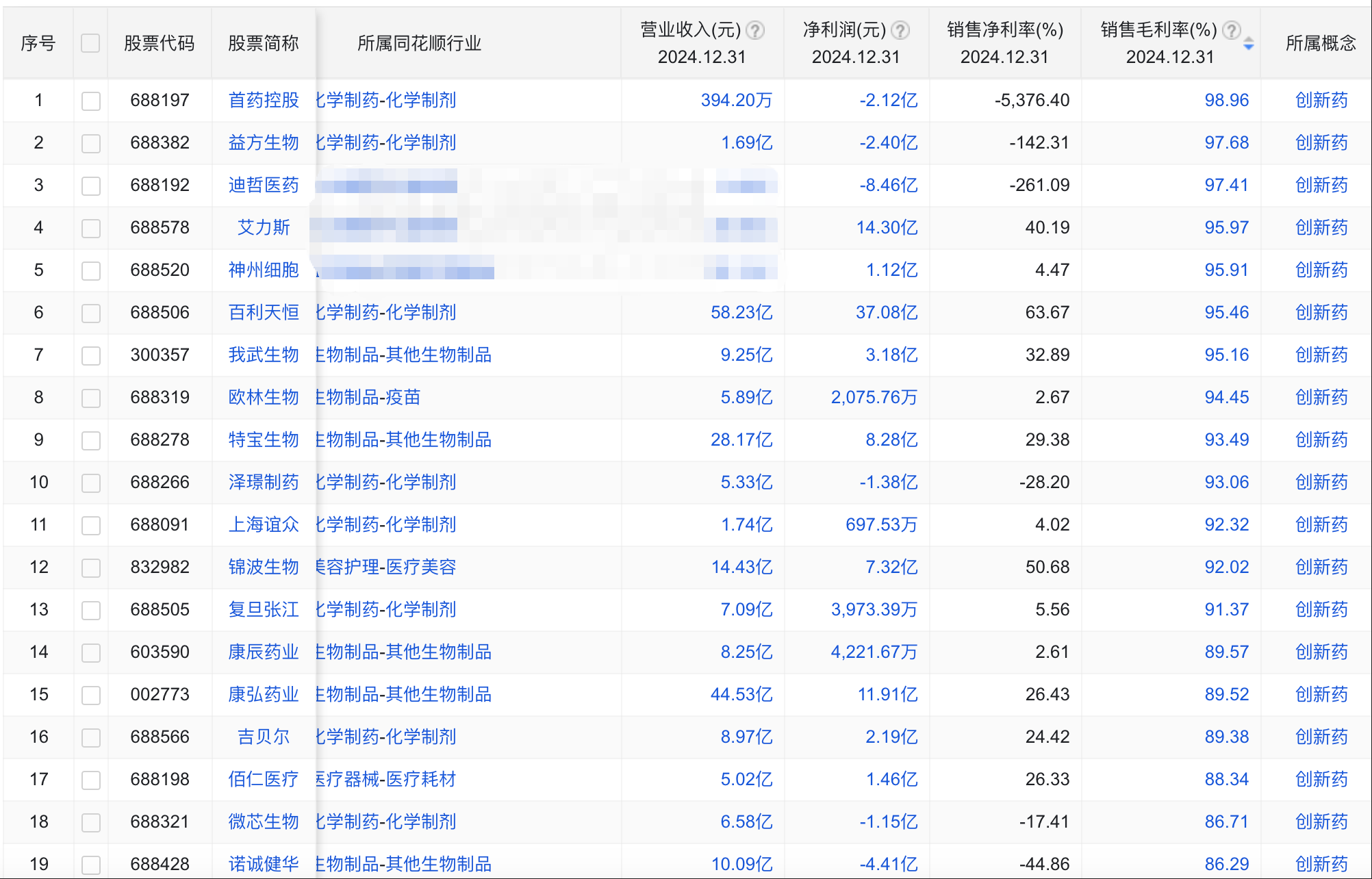View 我武生物 stock details
1372x879 pixels.
(264, 355)
